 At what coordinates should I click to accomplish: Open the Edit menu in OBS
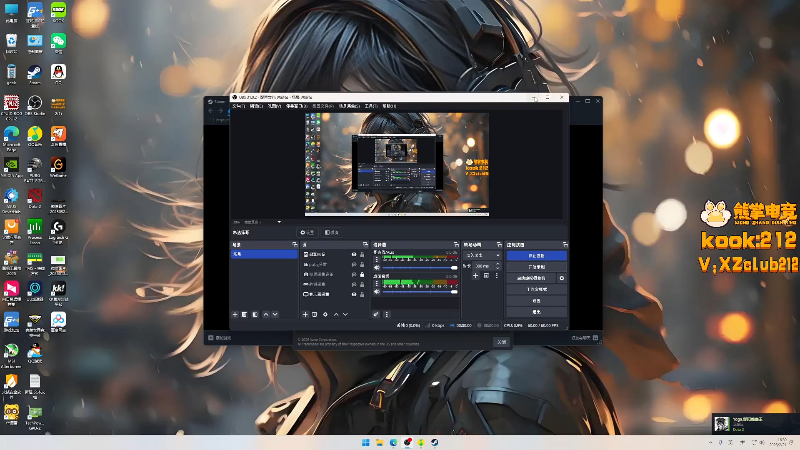(x=256, y=106)
